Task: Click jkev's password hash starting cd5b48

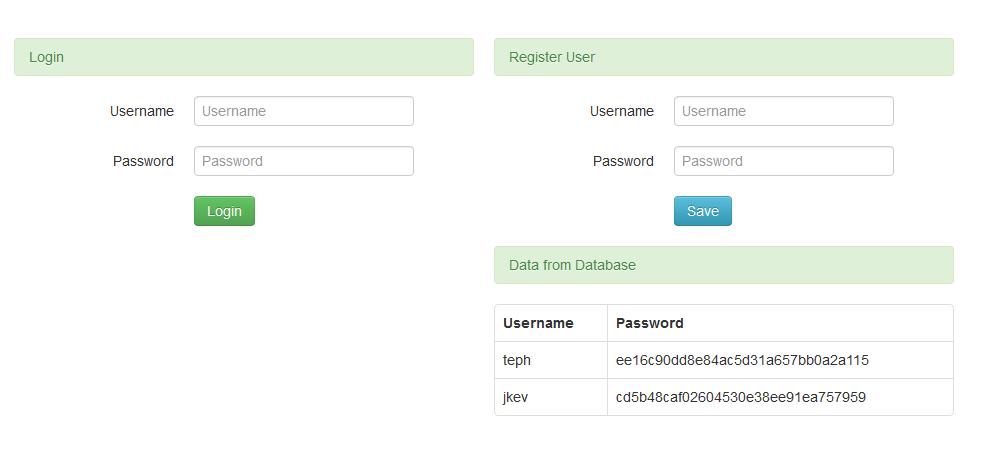Action: coord(741,397)
